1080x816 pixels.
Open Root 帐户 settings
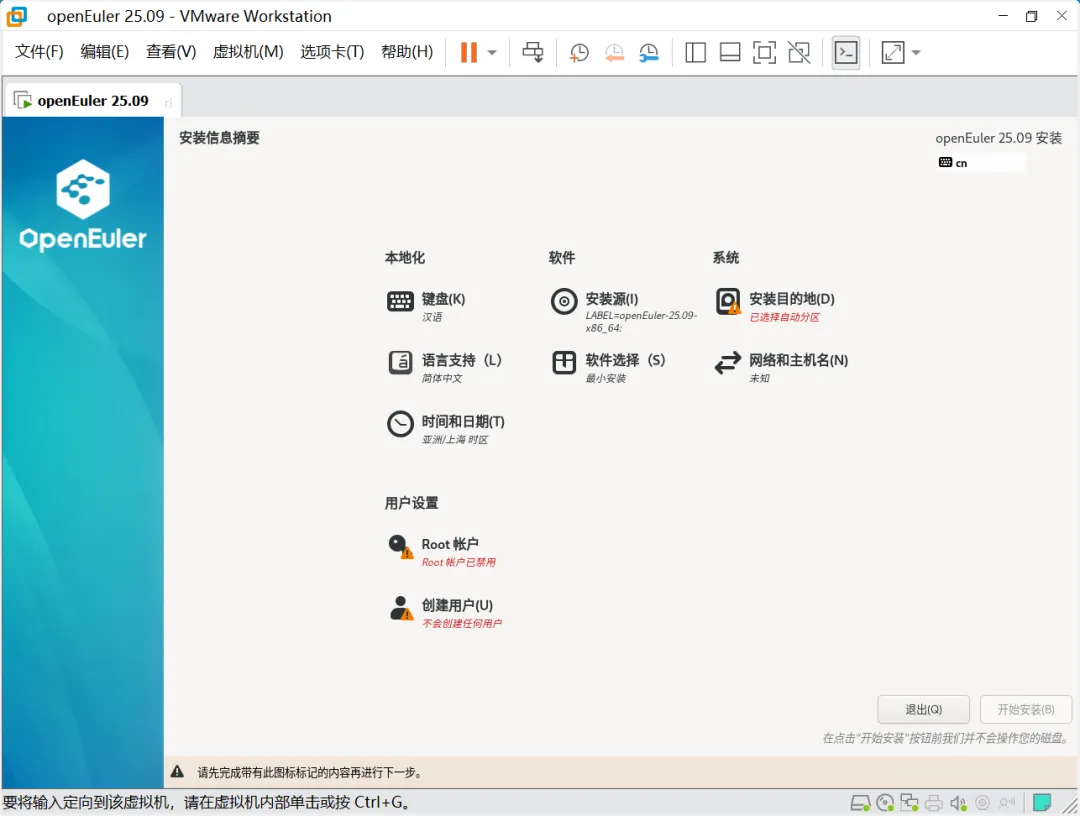coord(442,551)
